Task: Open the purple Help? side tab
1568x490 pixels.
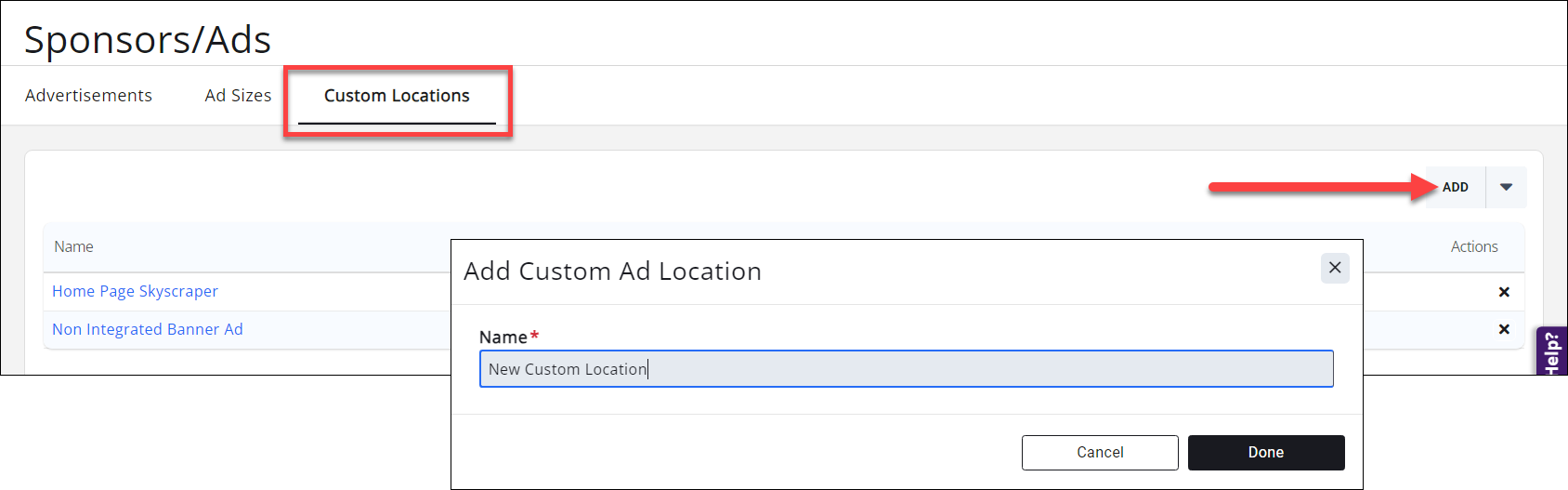Action: coord(1552,351)
